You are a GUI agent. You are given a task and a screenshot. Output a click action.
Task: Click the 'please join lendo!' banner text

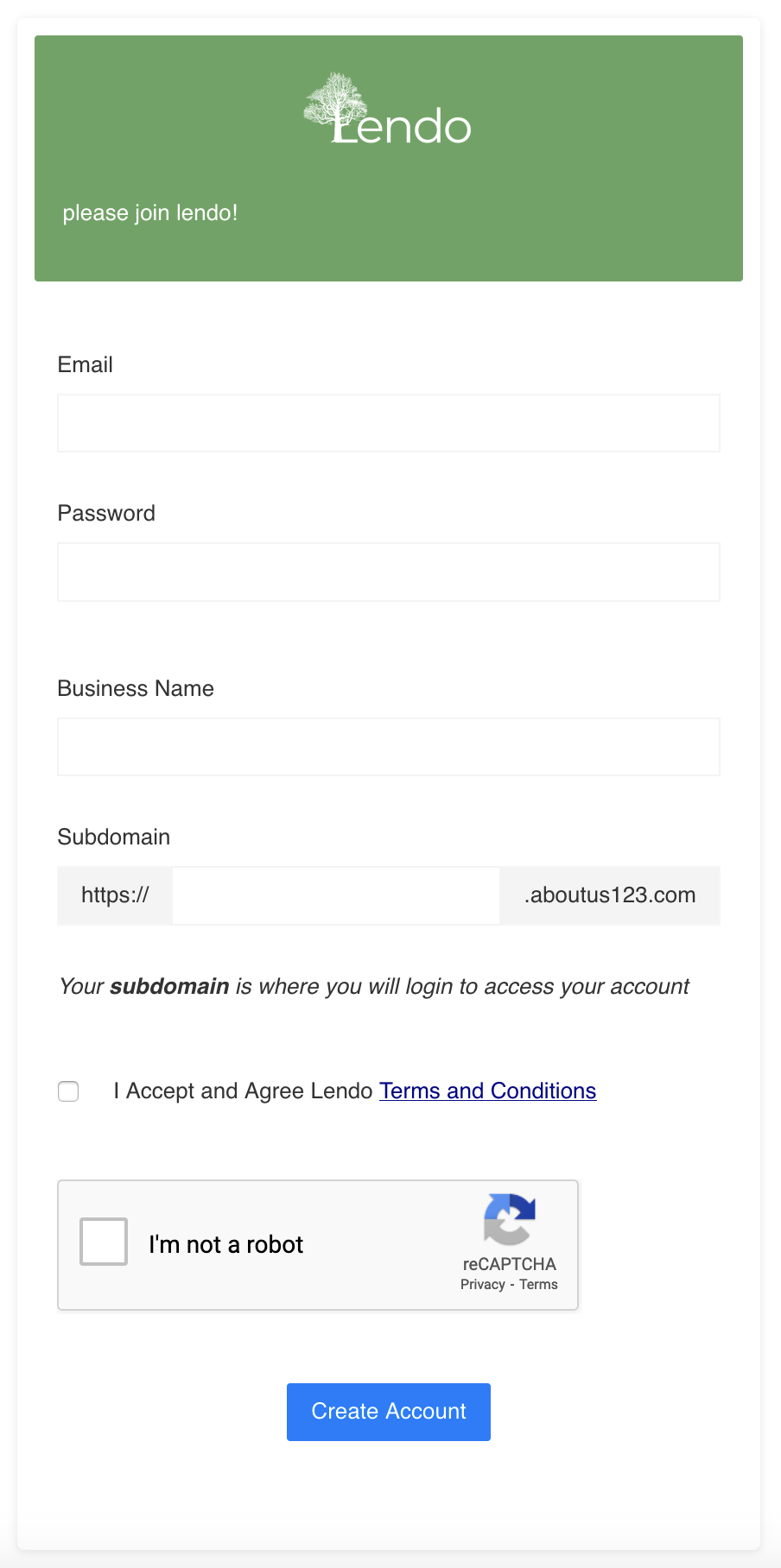[x=150, y=212]
